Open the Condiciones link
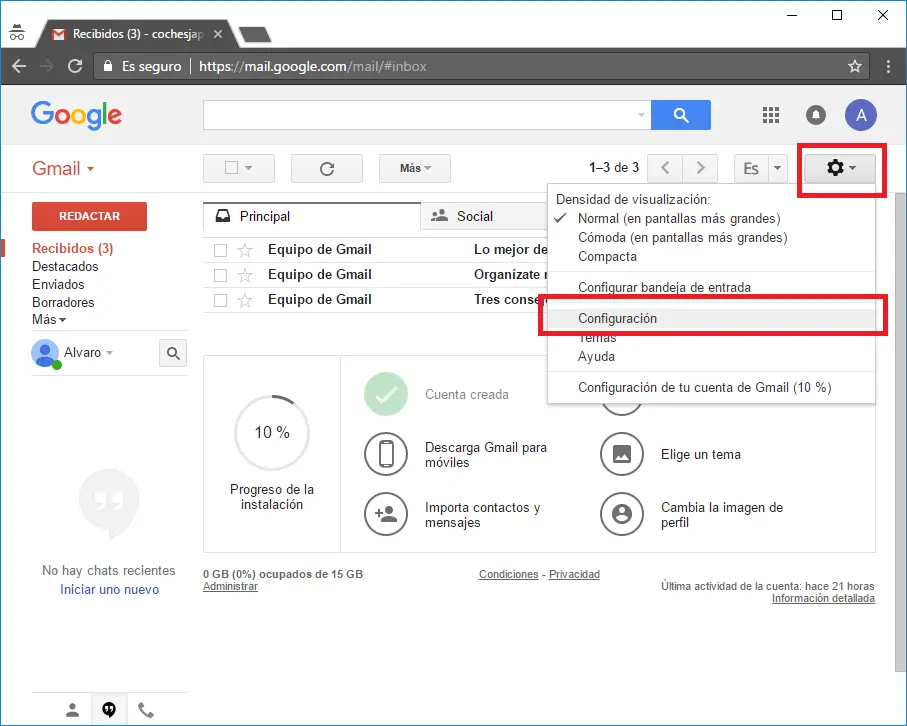The height and width of the screenshot is (726, 907). [508, 574]
